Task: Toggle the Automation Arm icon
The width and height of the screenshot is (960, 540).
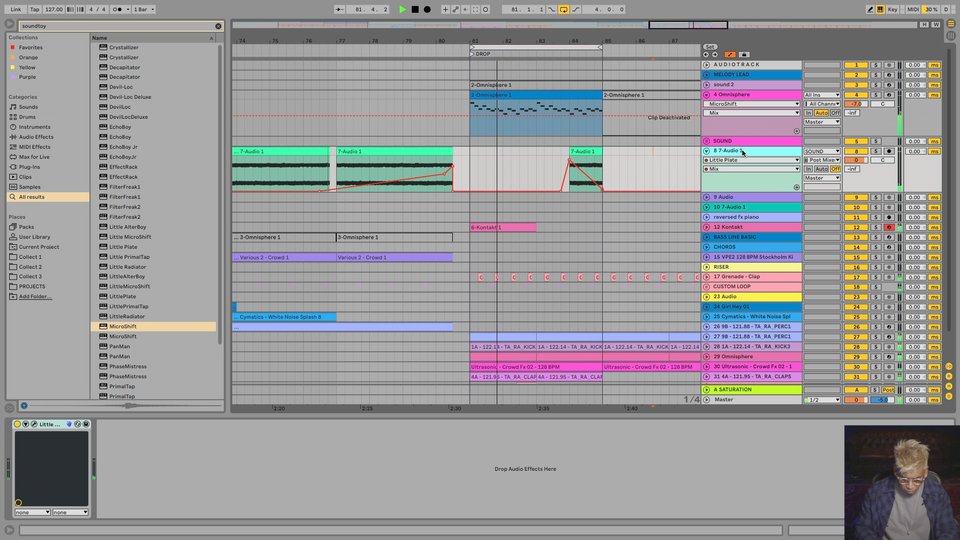Action: [456, 9]
